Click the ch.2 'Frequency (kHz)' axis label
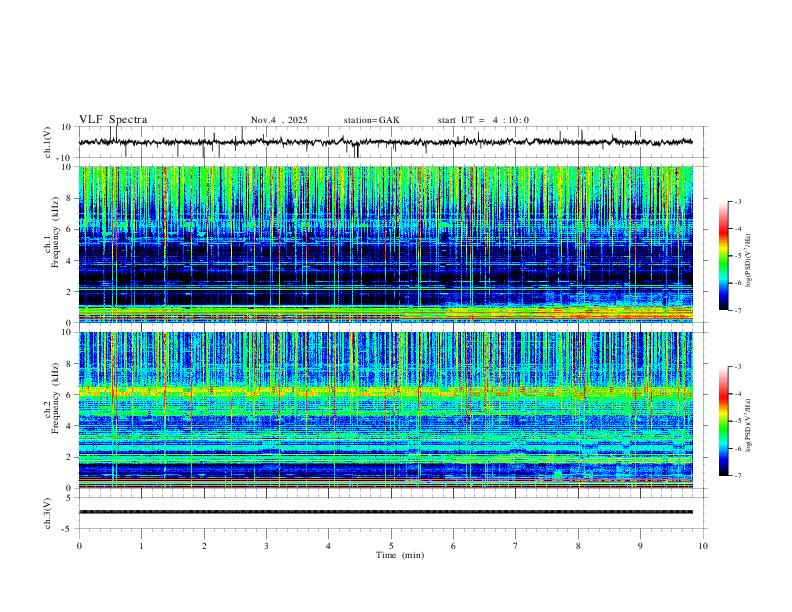 pos(55,398)
